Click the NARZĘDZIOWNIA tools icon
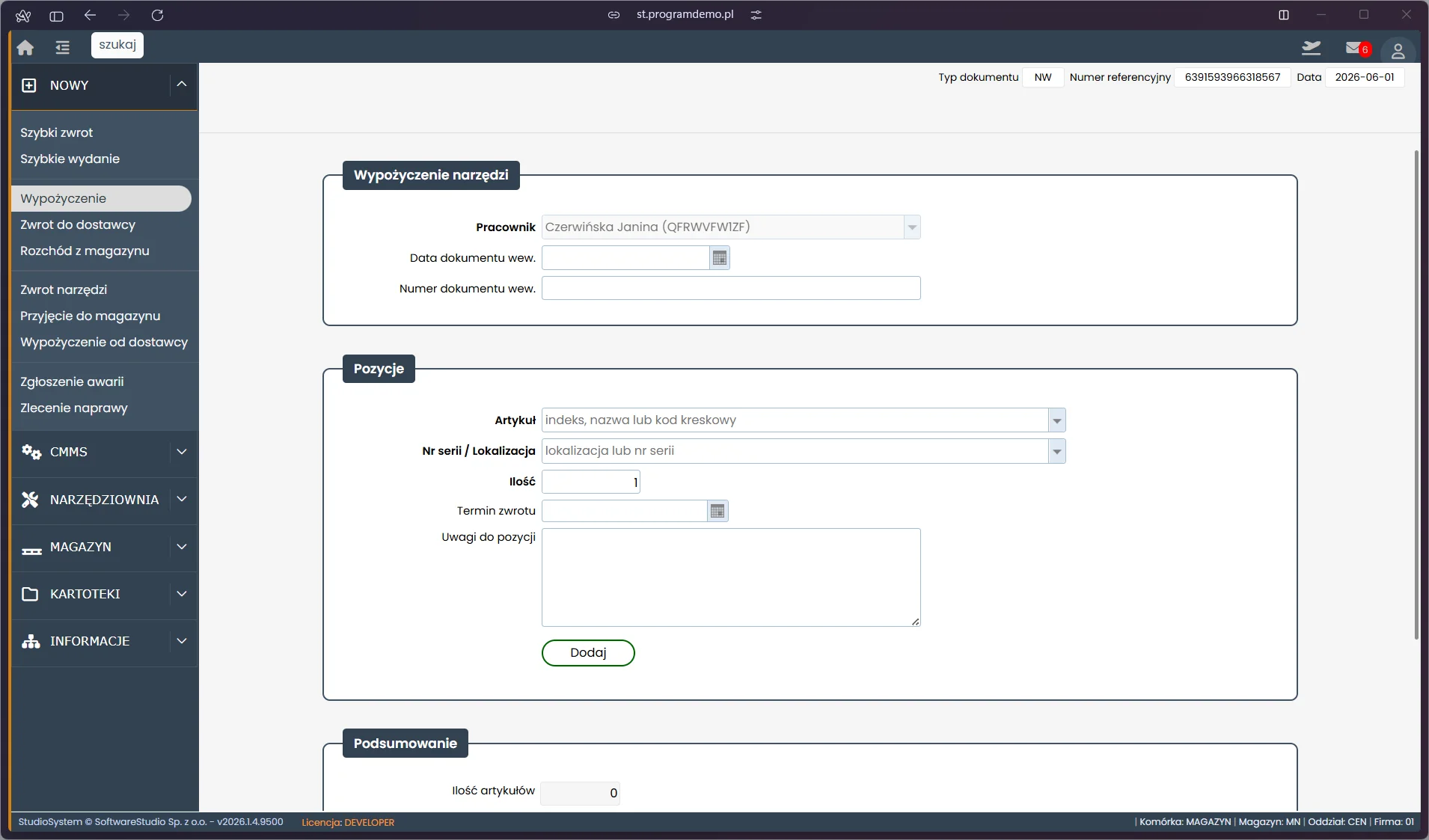This screenshot has width=1429, height=840. point(30,500)
